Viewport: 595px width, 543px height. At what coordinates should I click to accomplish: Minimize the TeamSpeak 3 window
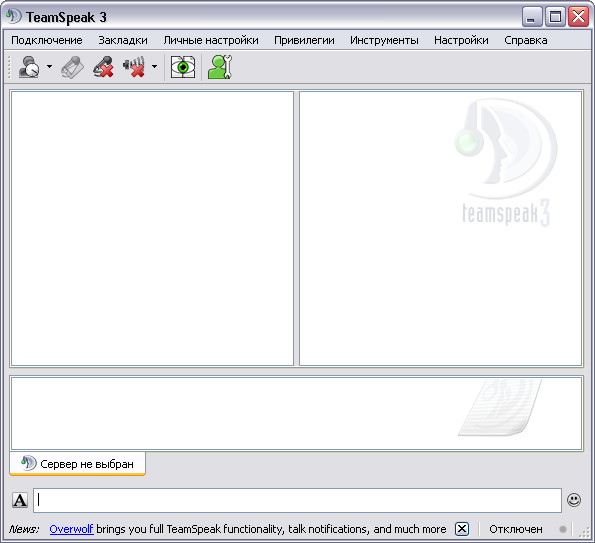click(x=532, y=17)
